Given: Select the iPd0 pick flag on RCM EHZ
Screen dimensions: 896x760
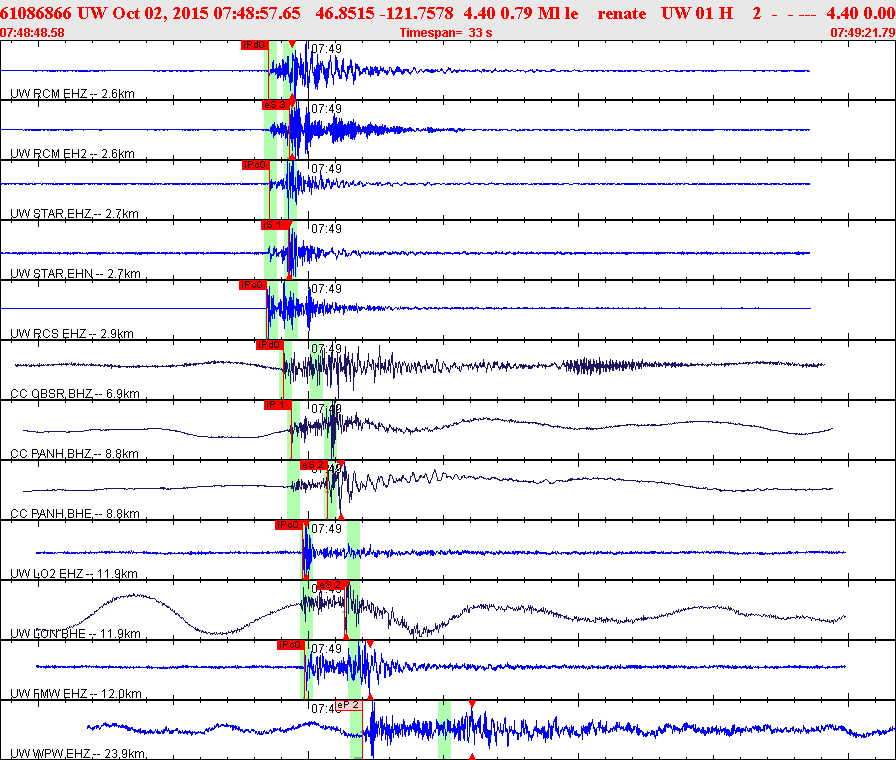Looking at the screenshot, I should (254, 45).
